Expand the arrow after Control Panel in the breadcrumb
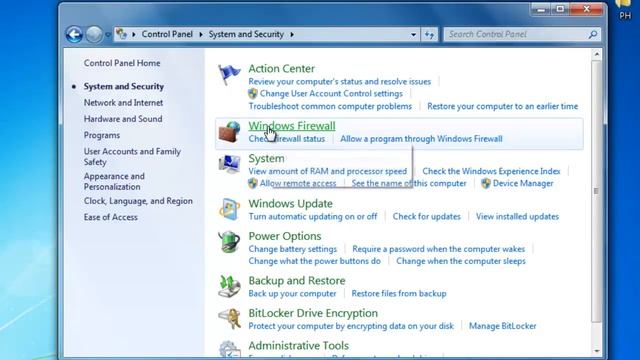 201,35
